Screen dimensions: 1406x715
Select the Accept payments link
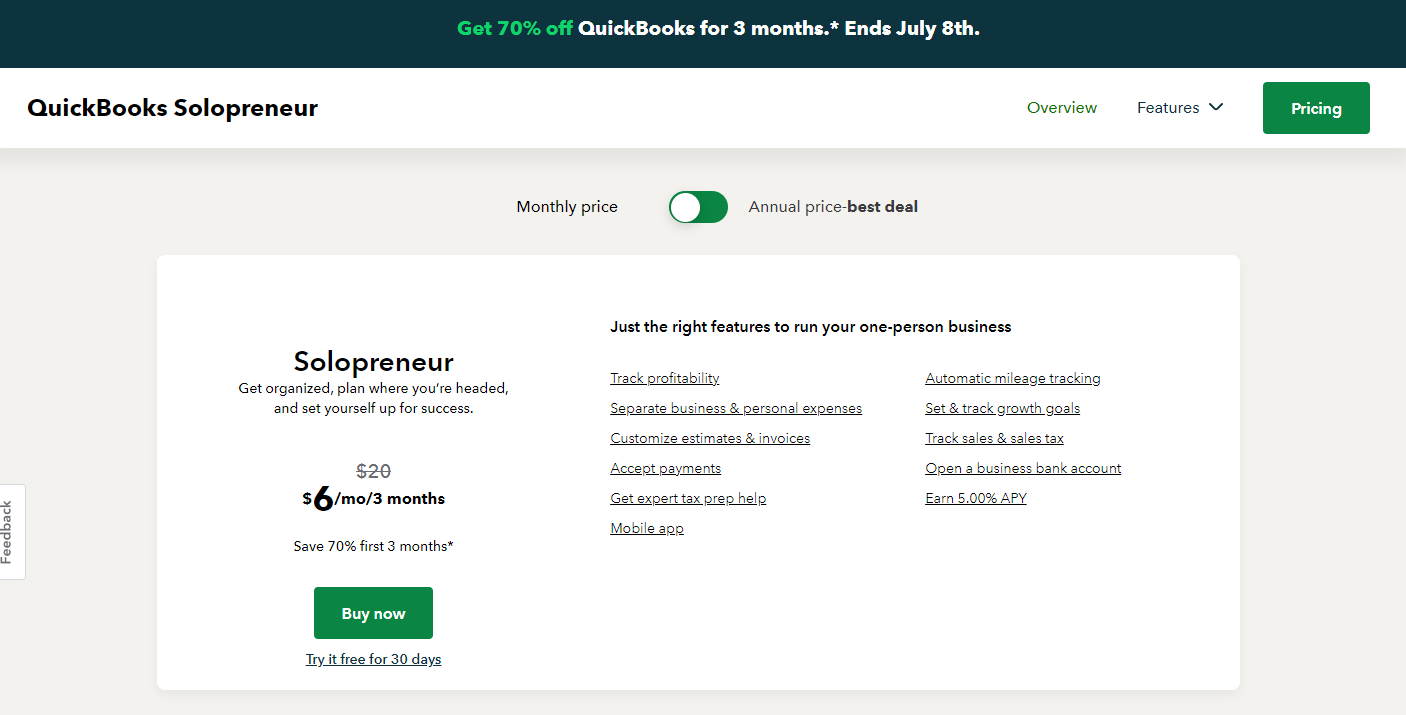[x=665, y=468]
